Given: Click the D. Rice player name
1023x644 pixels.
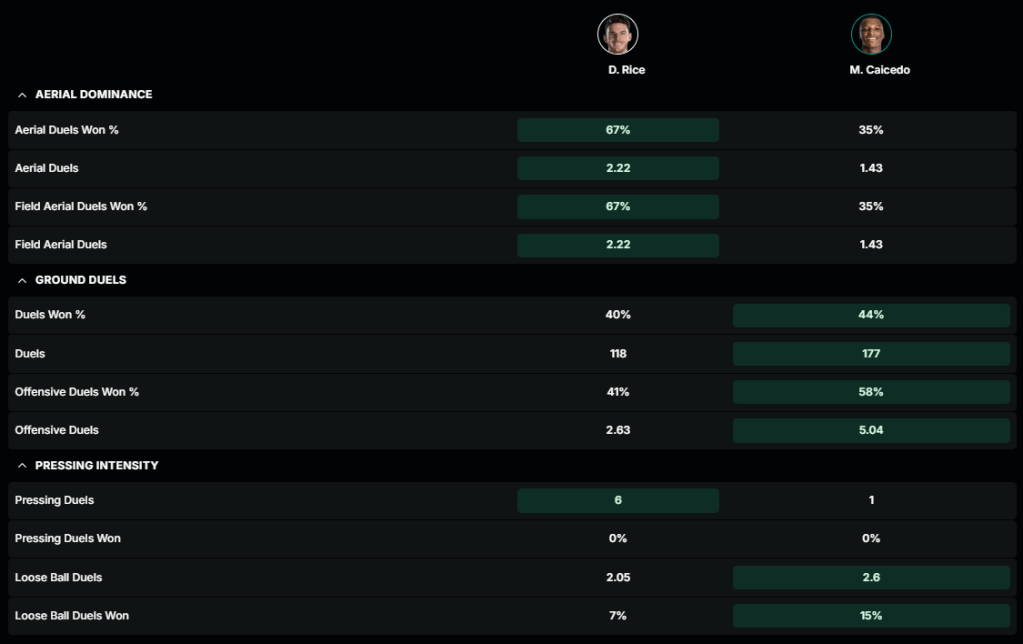Looking at the screenshot, I should (626, 70).
